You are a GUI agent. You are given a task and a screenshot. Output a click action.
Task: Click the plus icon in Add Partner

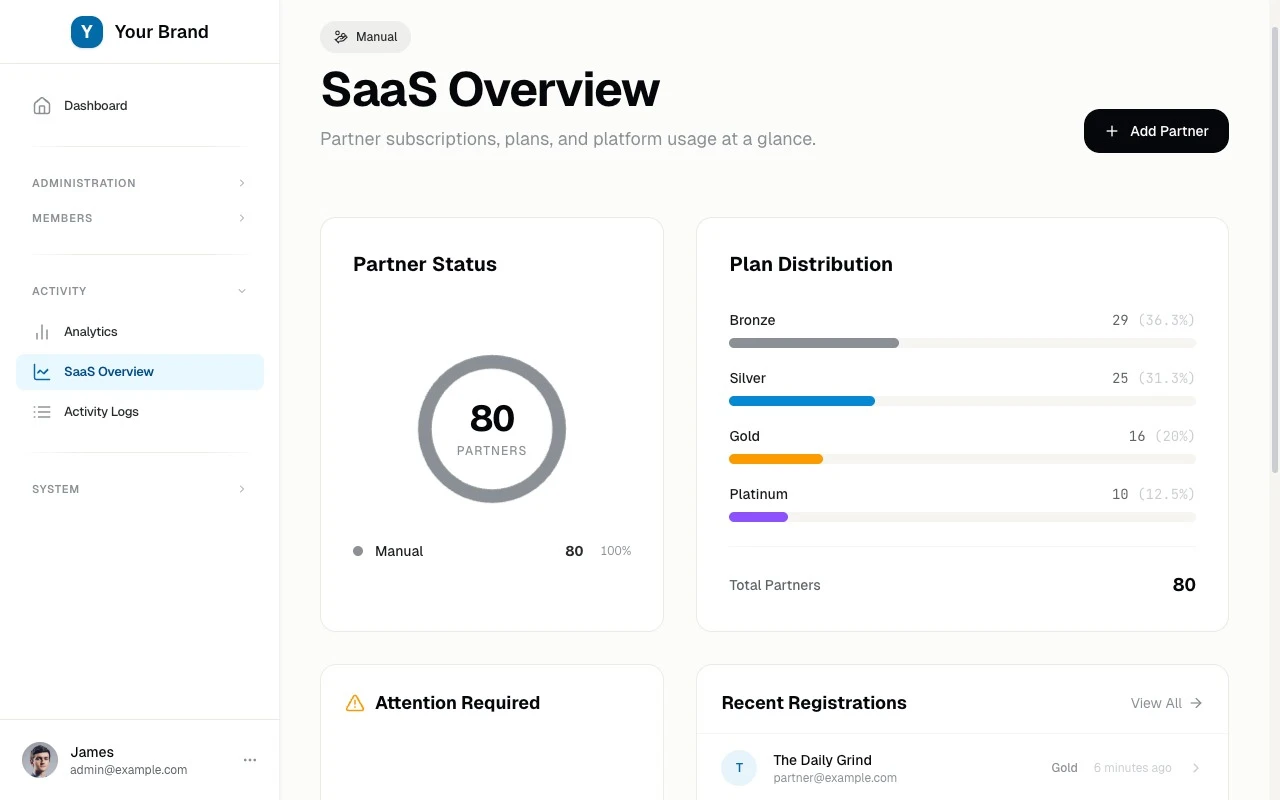pyautogui.click(x=1112, y=131)
